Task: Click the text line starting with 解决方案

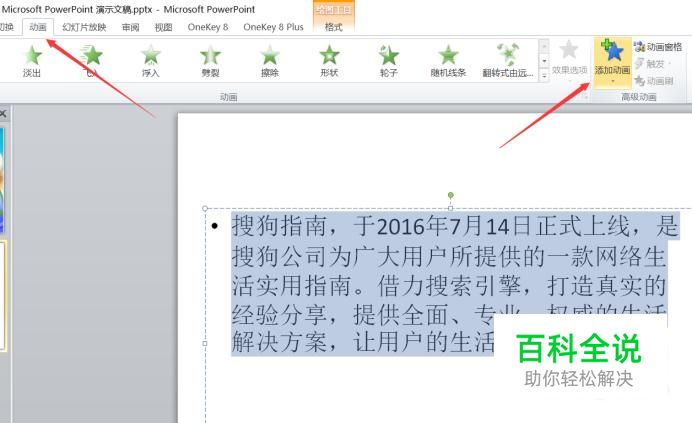Action: tap(363, 342)
